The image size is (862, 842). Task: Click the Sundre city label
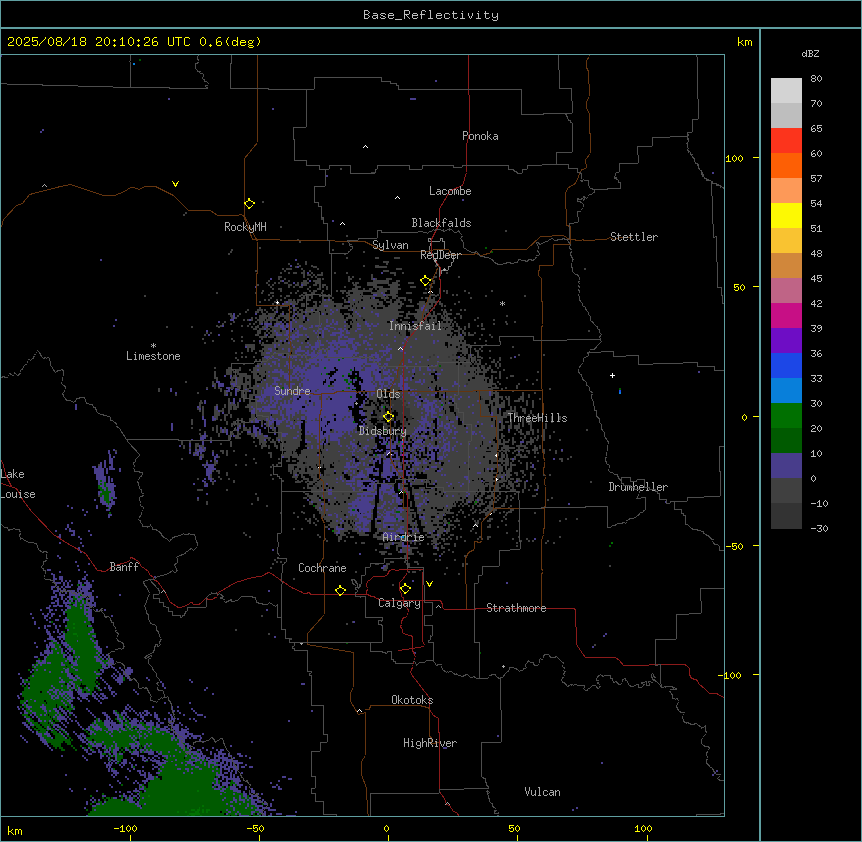click(292, 391)
